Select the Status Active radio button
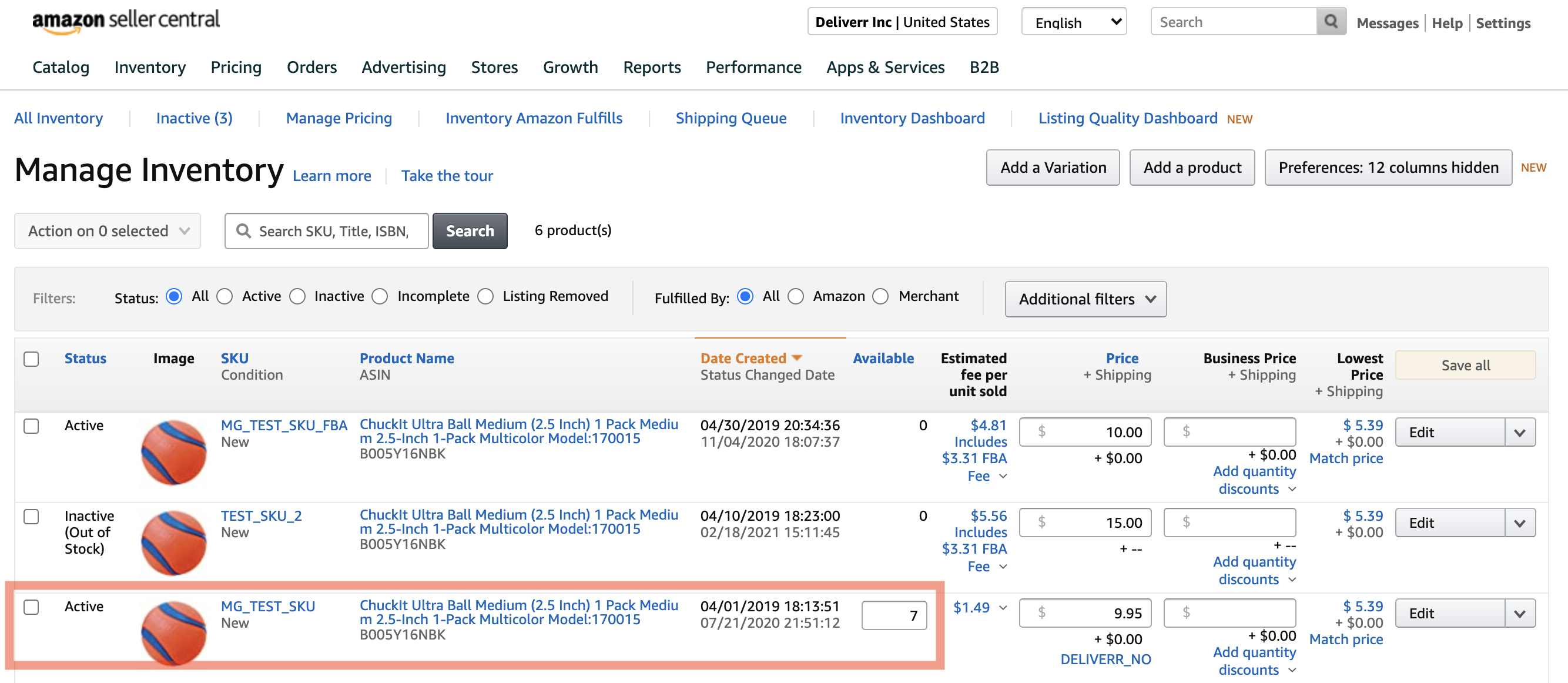1568x683 pixels. click(225, 296)
